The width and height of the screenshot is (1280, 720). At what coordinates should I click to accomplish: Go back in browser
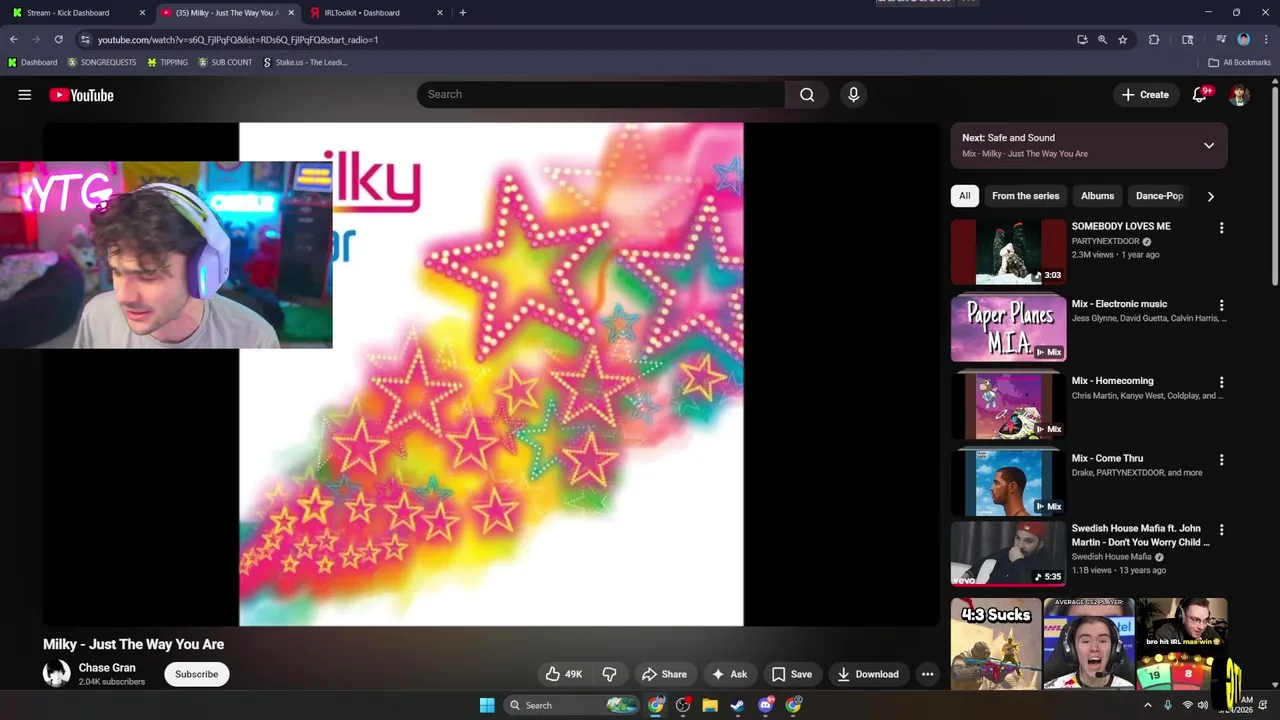13,40
